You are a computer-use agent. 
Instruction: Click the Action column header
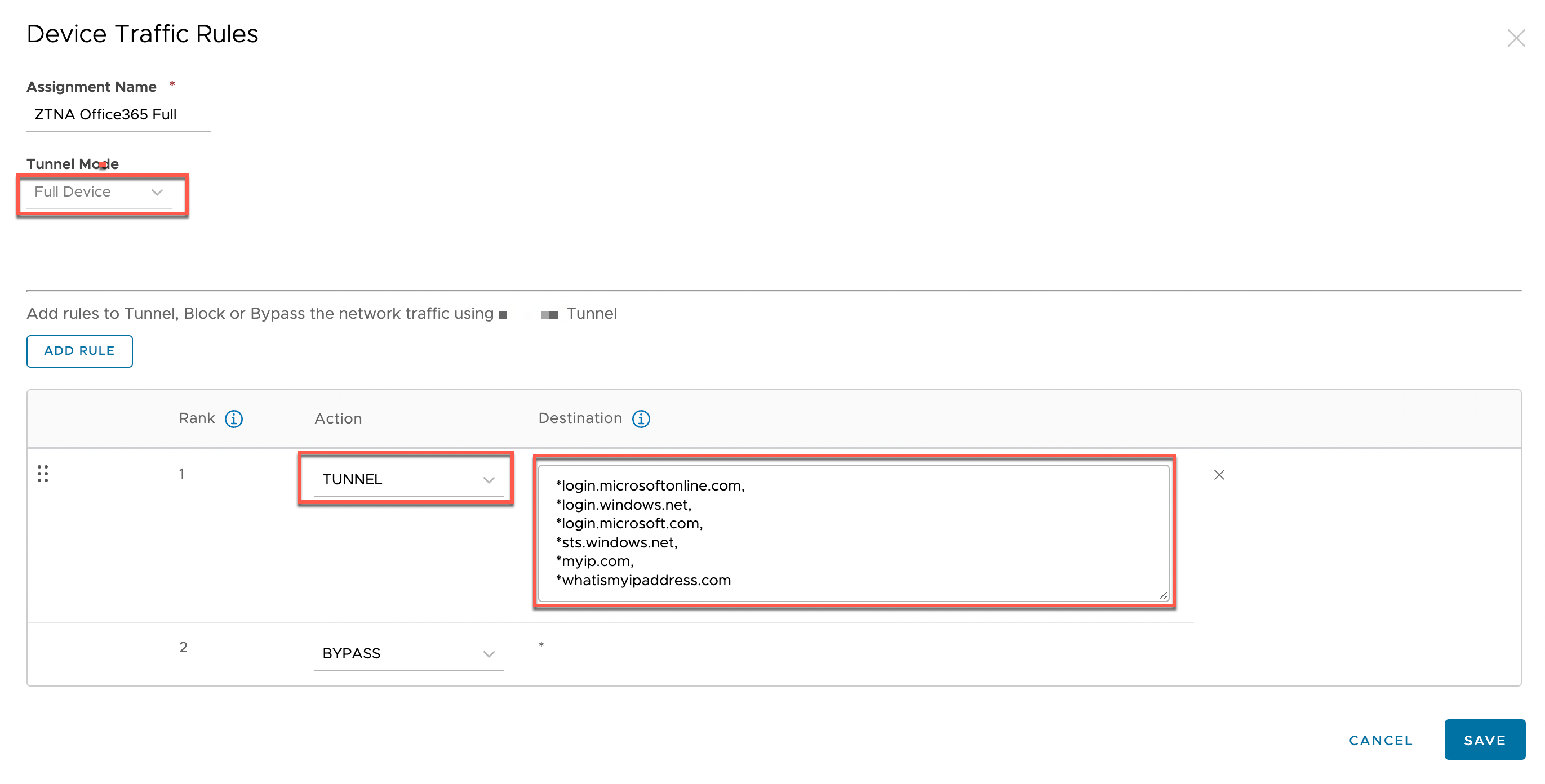point(338,418)
